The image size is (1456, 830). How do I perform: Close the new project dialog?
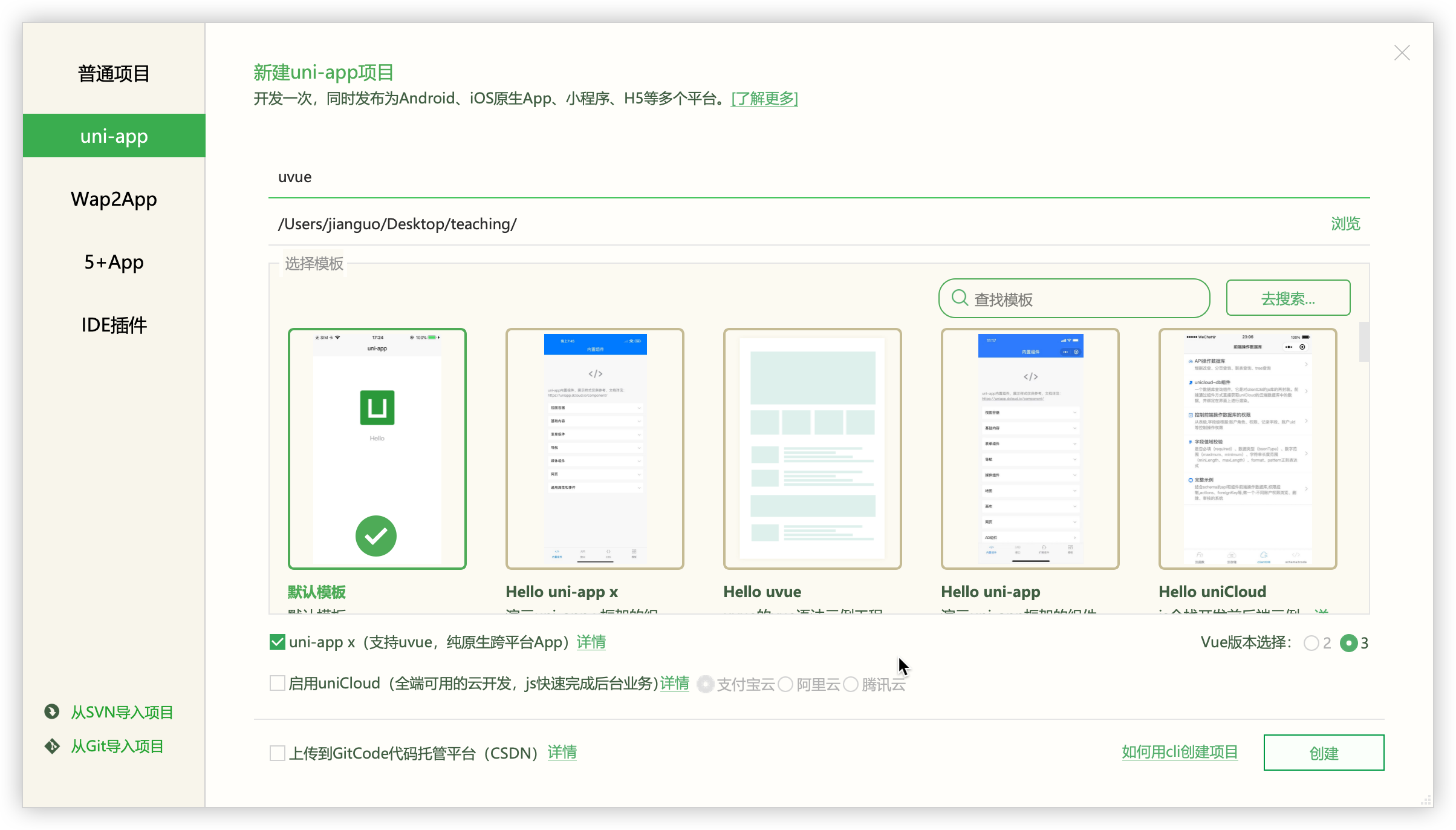1402,53
